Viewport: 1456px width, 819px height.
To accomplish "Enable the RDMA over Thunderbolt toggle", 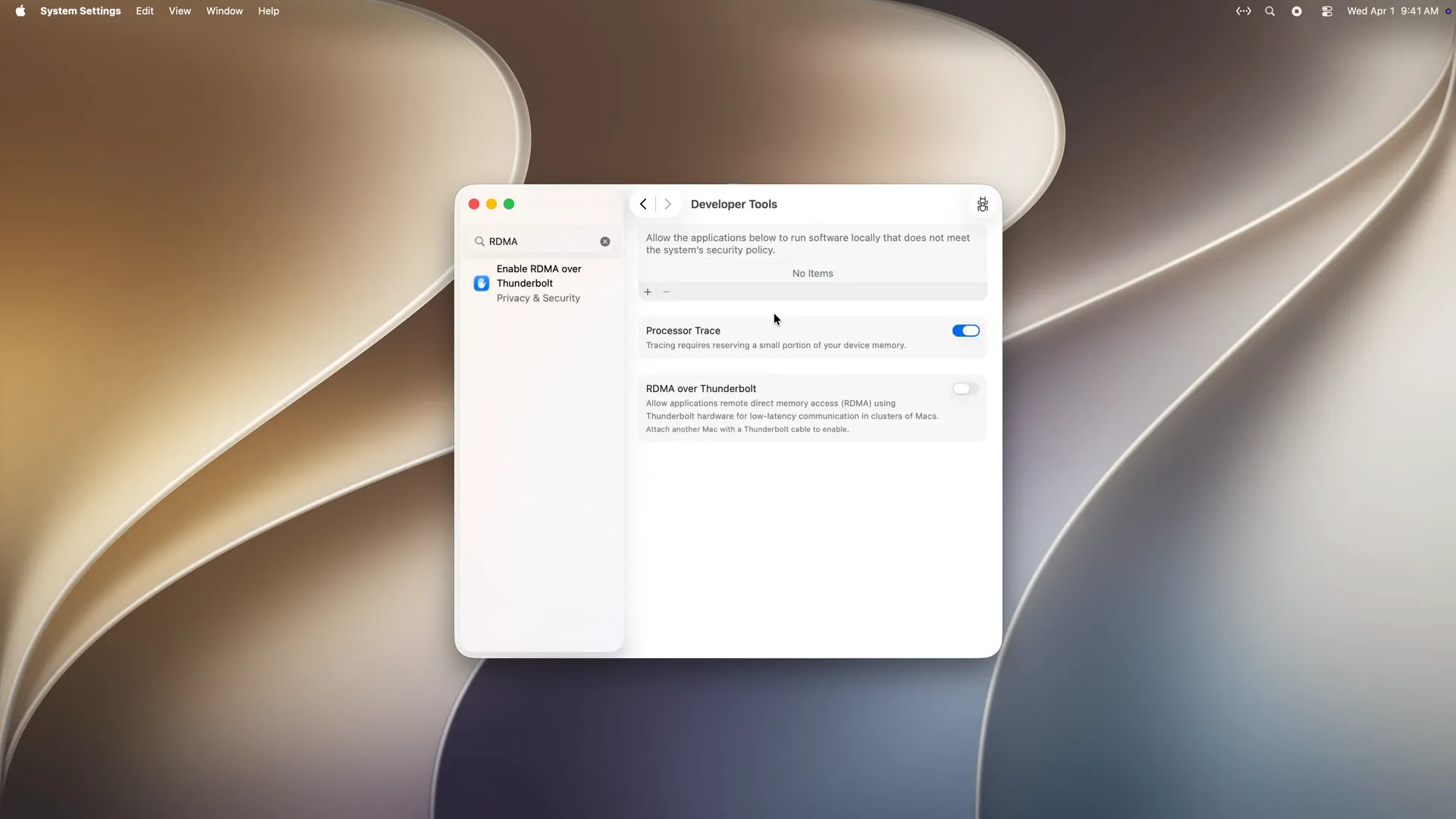I will (966, 389).
